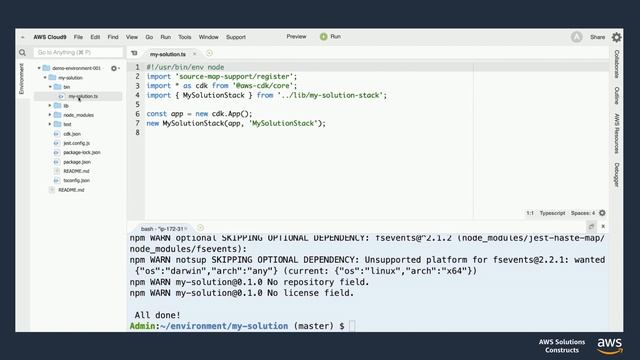
Task: Open the Support menu
Action: click(x=236, y=37)
